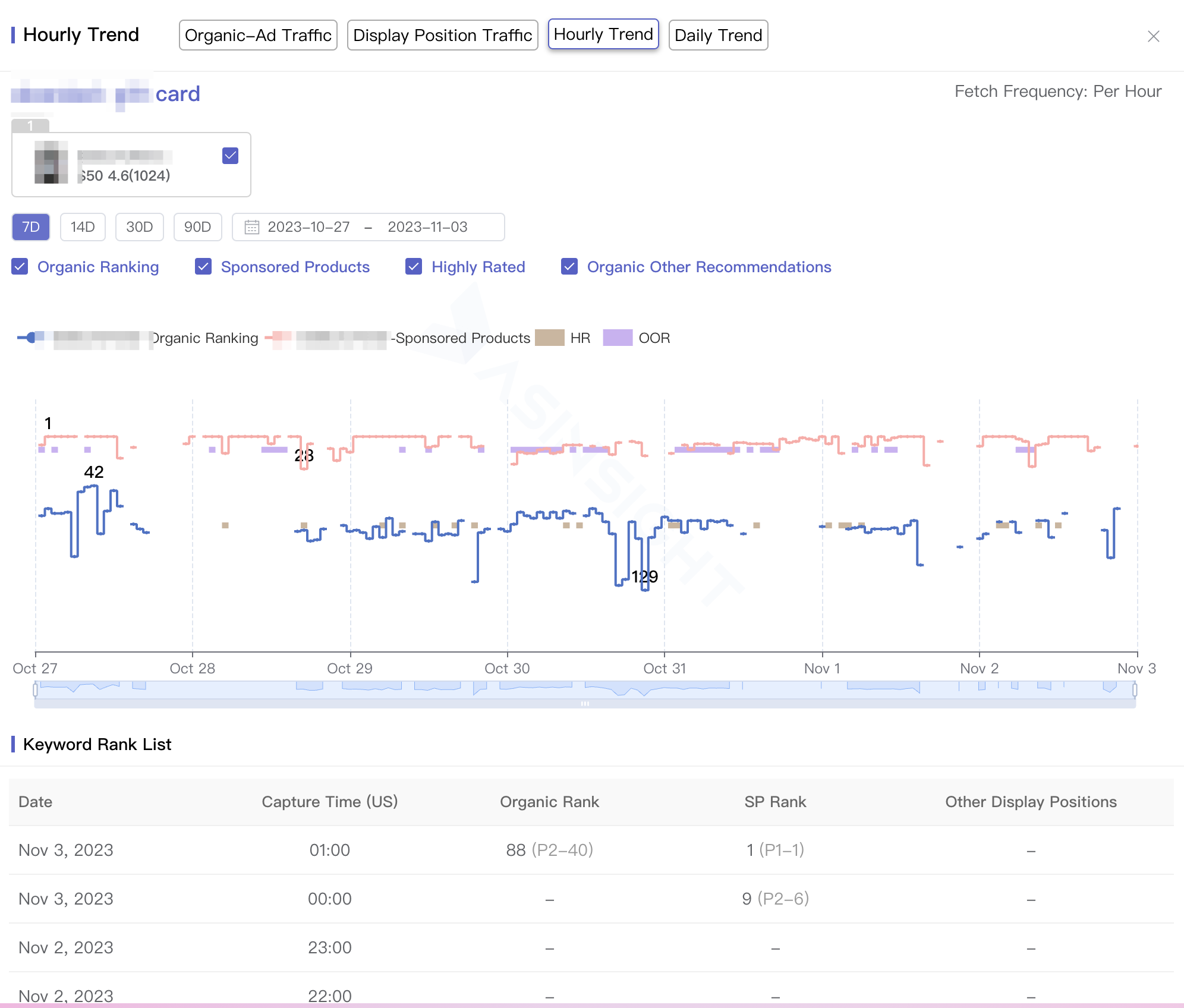Click the 23:00 capture time cell
The image size is (1184, 1008).
click(330, 947)
